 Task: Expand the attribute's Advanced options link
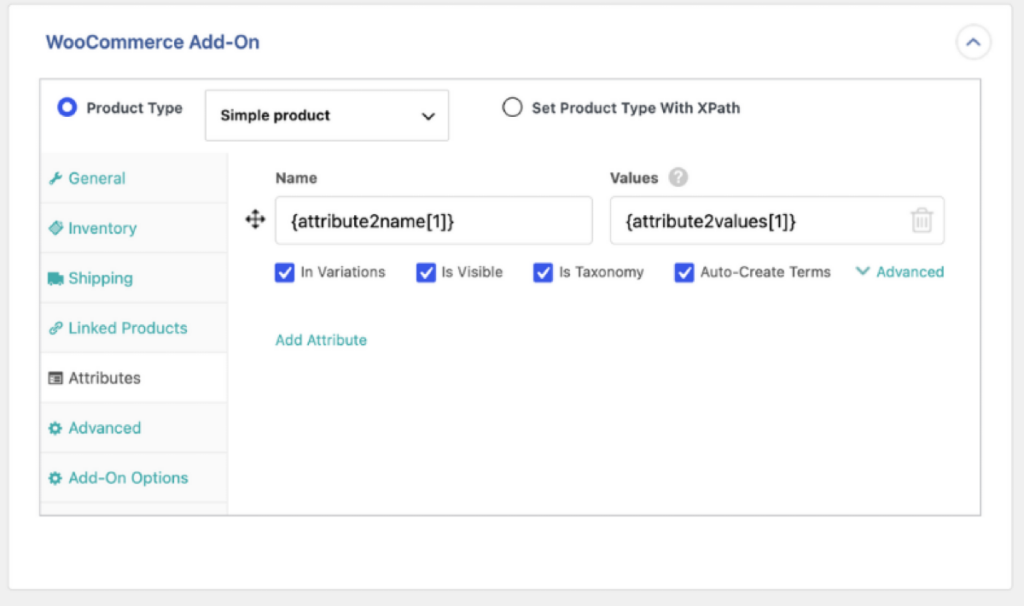900,272
